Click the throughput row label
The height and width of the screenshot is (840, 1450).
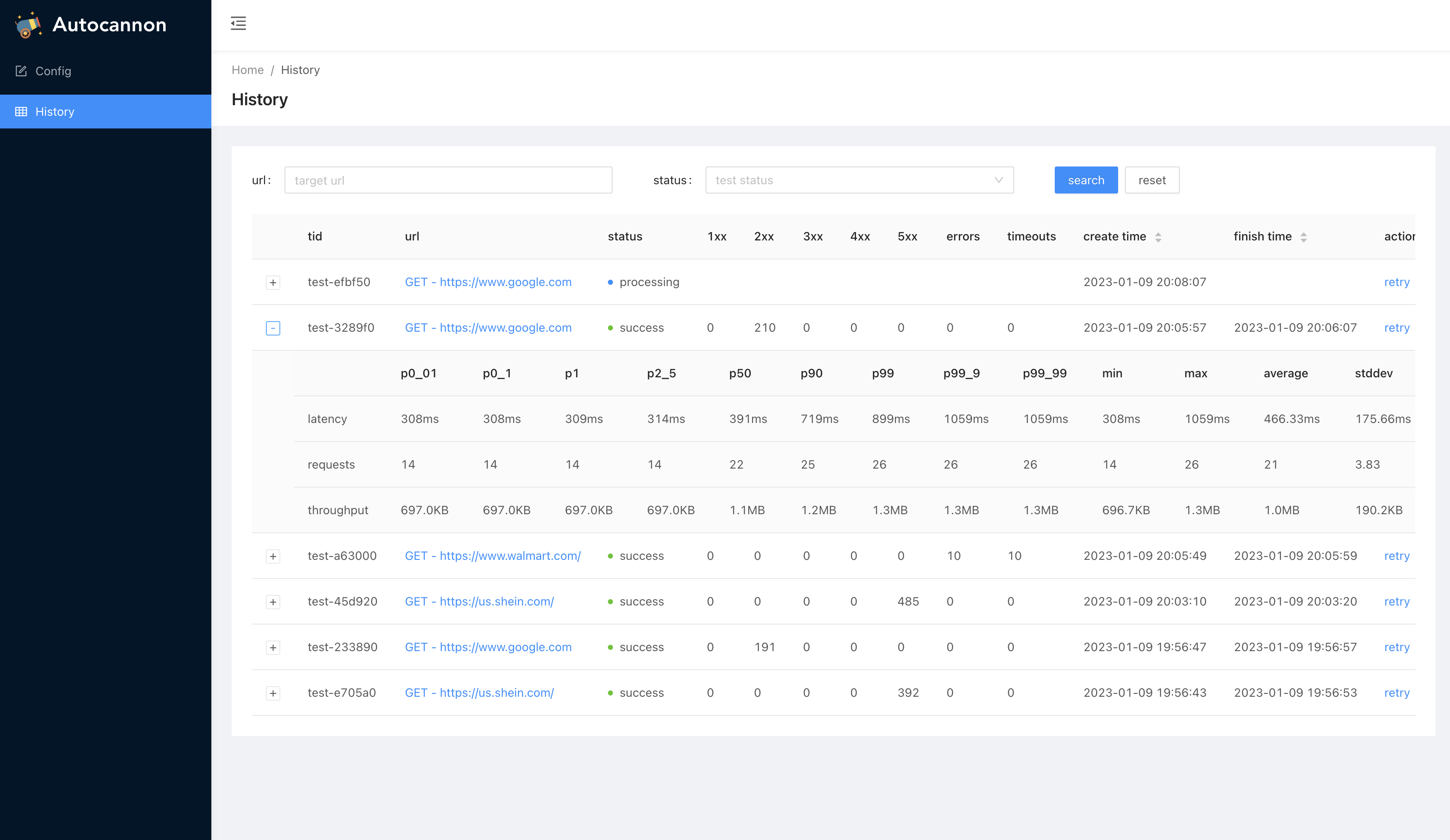(338, 510)
